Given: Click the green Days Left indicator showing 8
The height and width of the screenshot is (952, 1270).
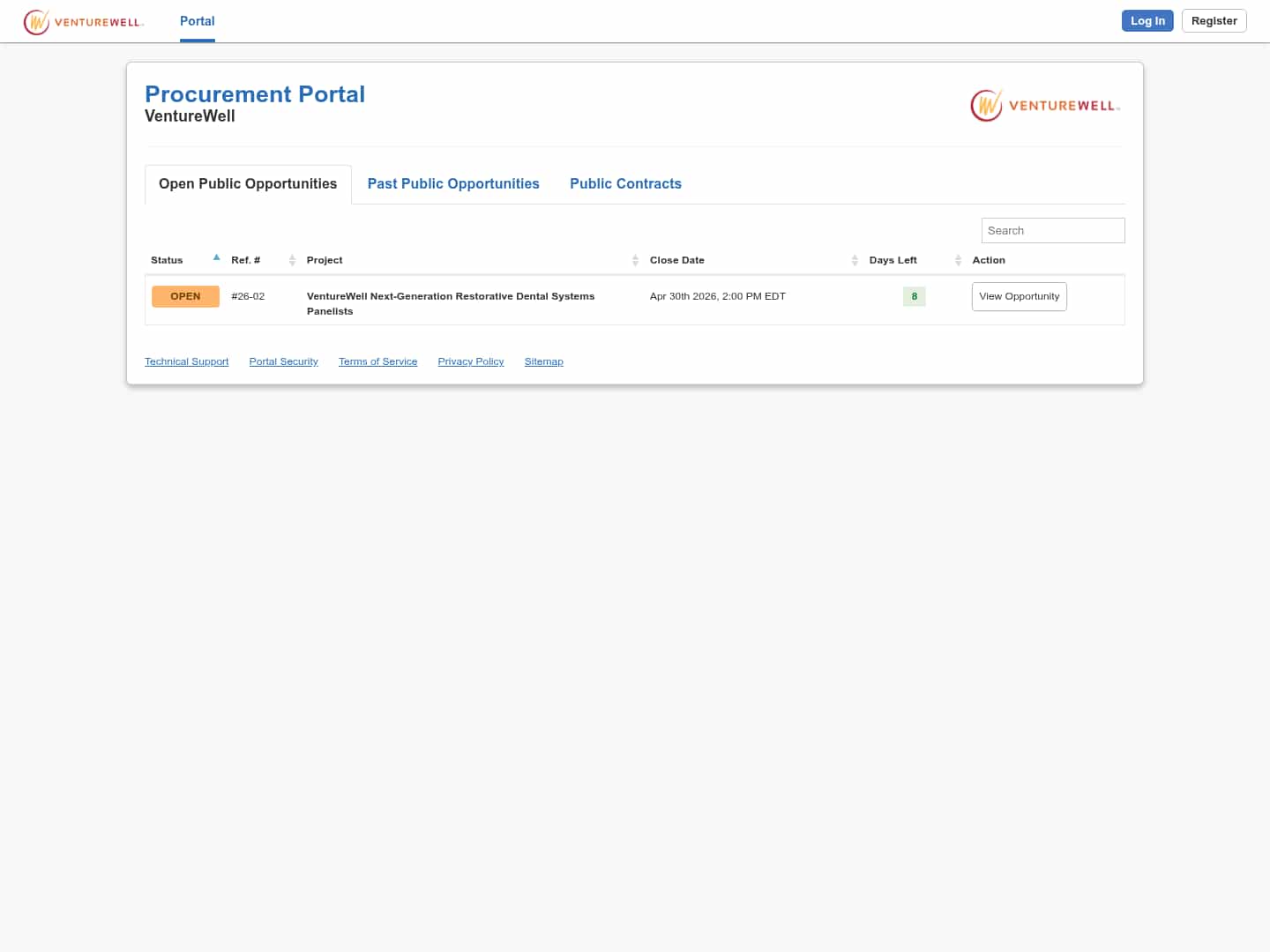Looking at the screenshot, I should coord(914,296).
